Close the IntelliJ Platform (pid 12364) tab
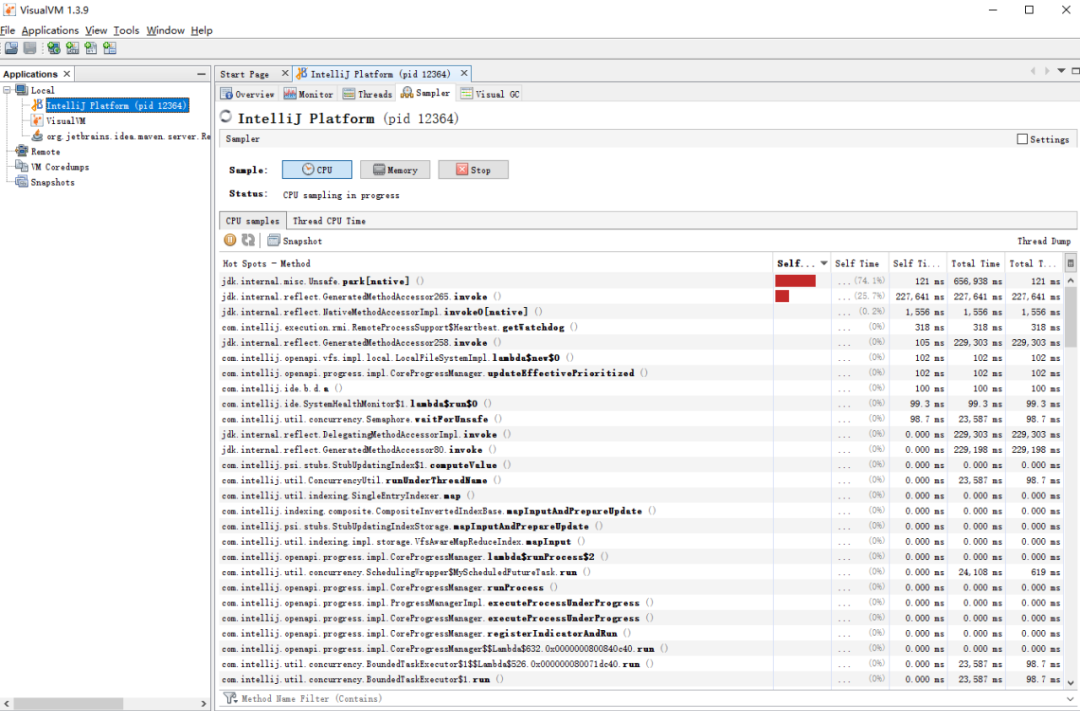This screenshot has height=711, width=1080. (464, 73)
